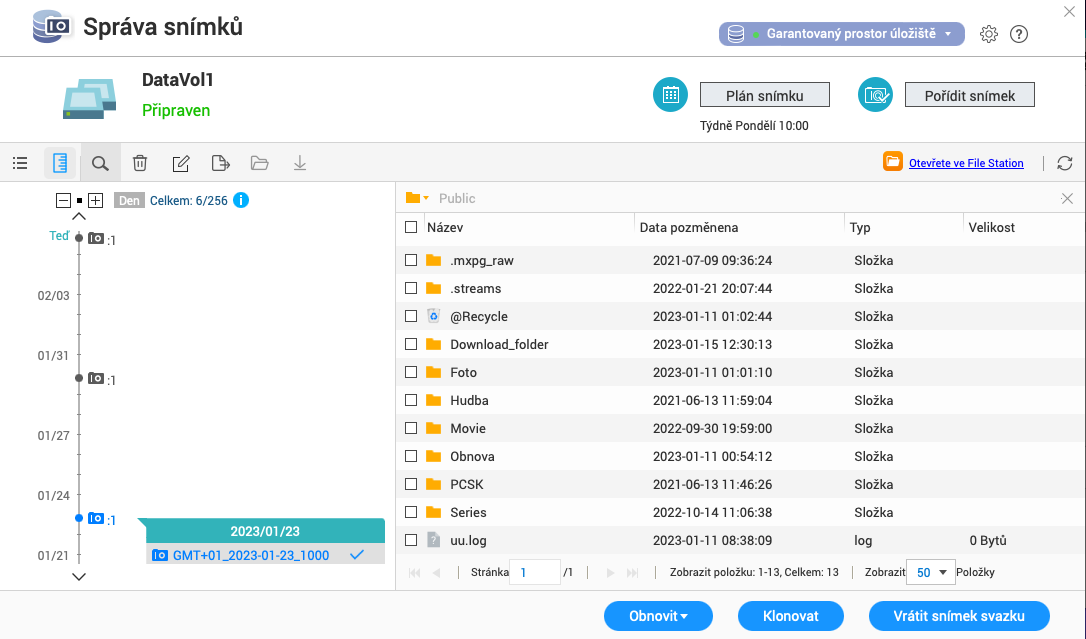Click the page number input field
This screenshot has width=1086, height=639.
pyautogui.click(x=534, y=573)
